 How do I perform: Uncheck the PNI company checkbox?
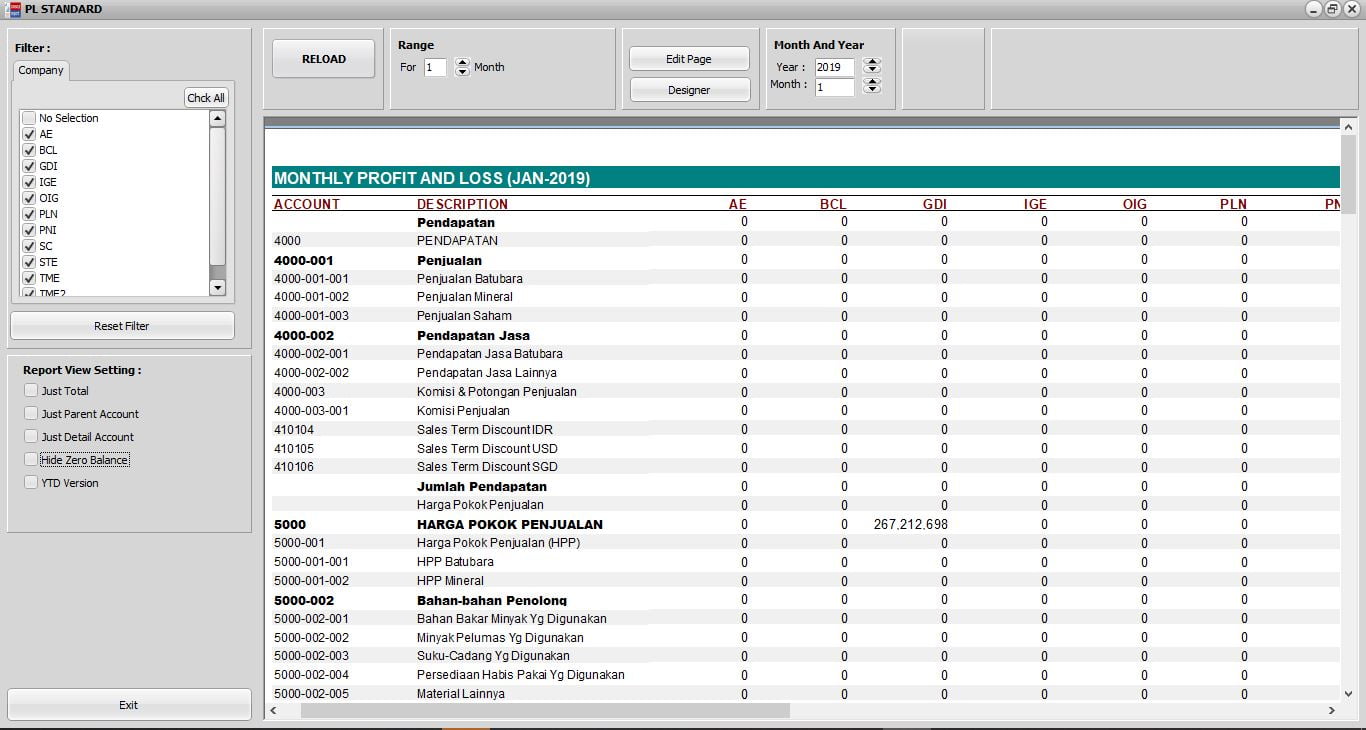pyautogui.click(x=29, y=230)
